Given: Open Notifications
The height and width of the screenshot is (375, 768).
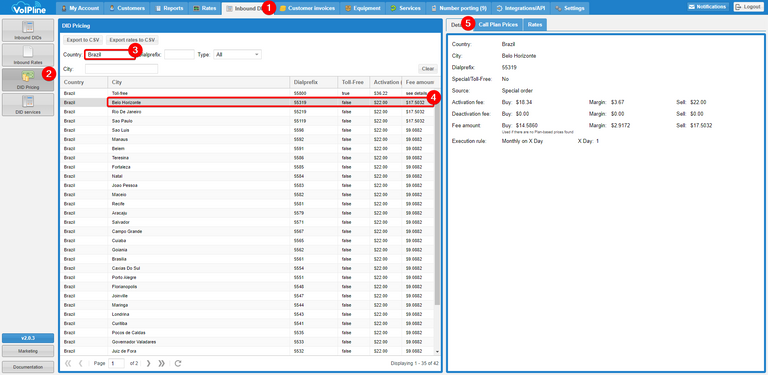Looking at the screenshot, I should pyautogui.click(x=707, y=7).
